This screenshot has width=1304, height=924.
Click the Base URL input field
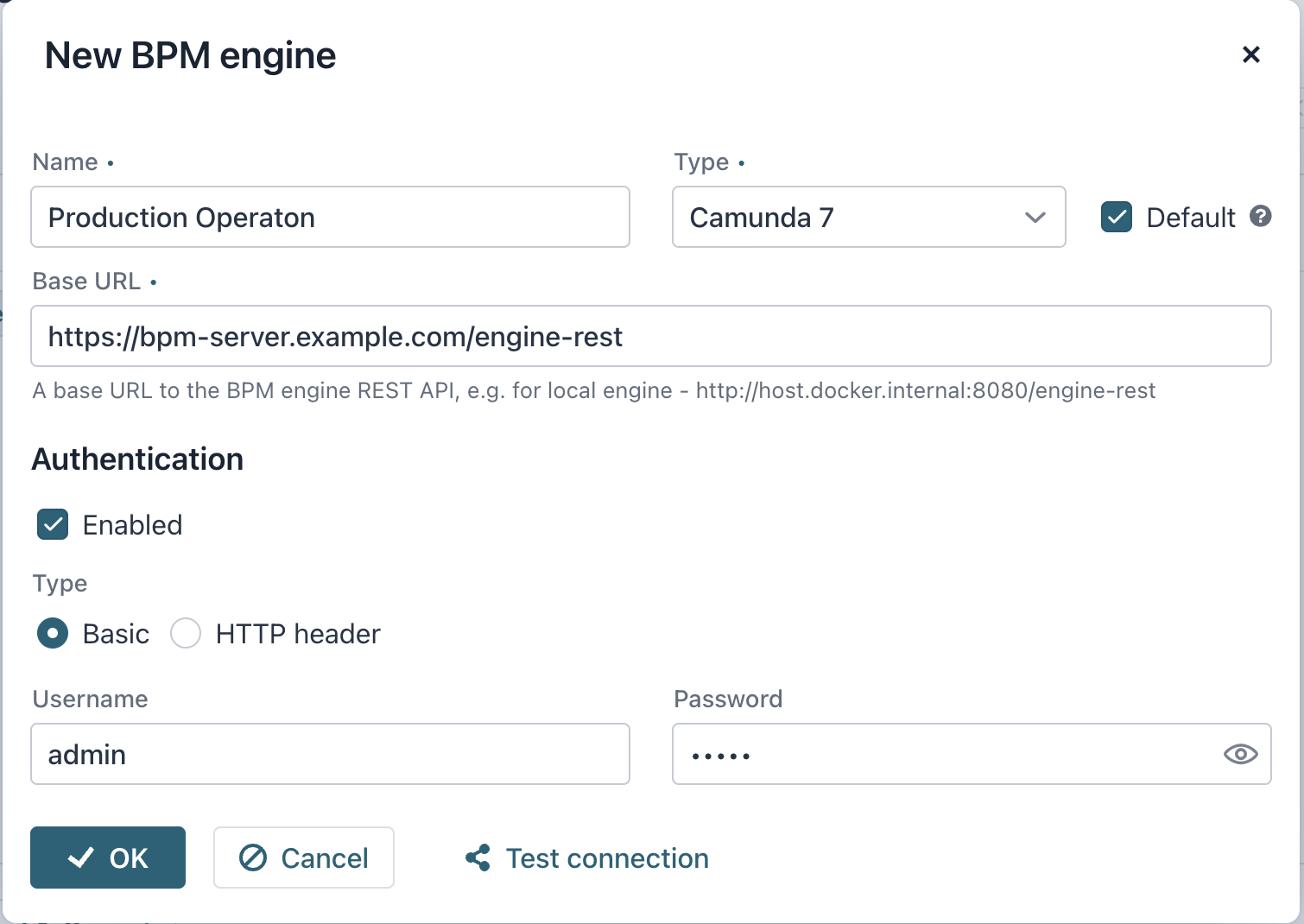pyautogui.click(x=651, y=336)
